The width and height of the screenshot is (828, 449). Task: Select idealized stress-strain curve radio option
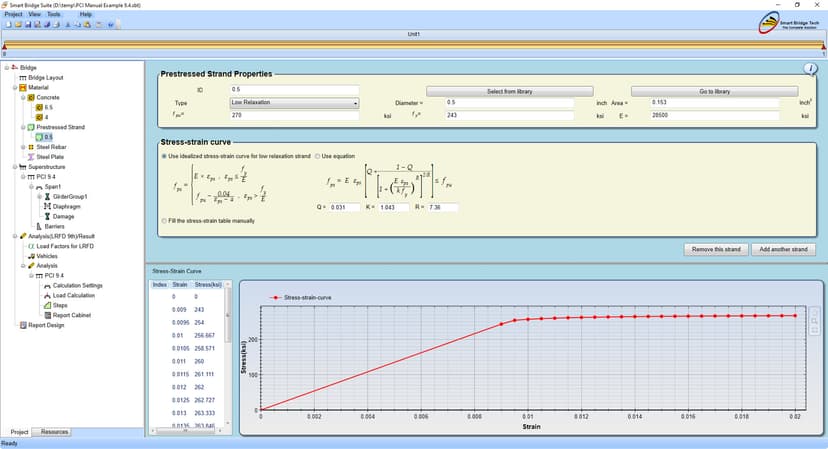(164, 156)
